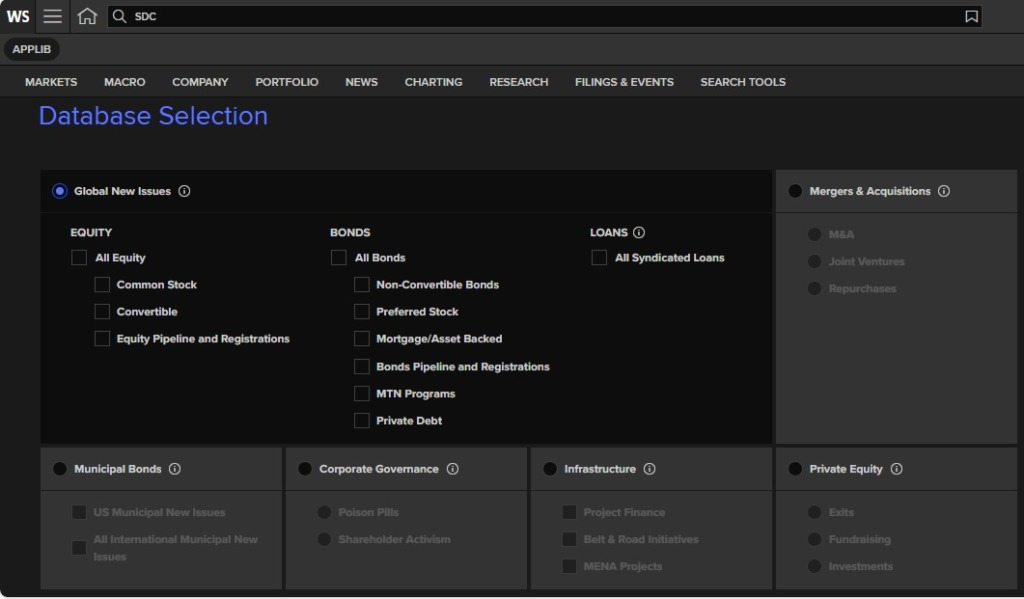View Mergers & Acquisitions info icon
The width and height of the screenshot is (1024, 599).
(x=944, y=191)
